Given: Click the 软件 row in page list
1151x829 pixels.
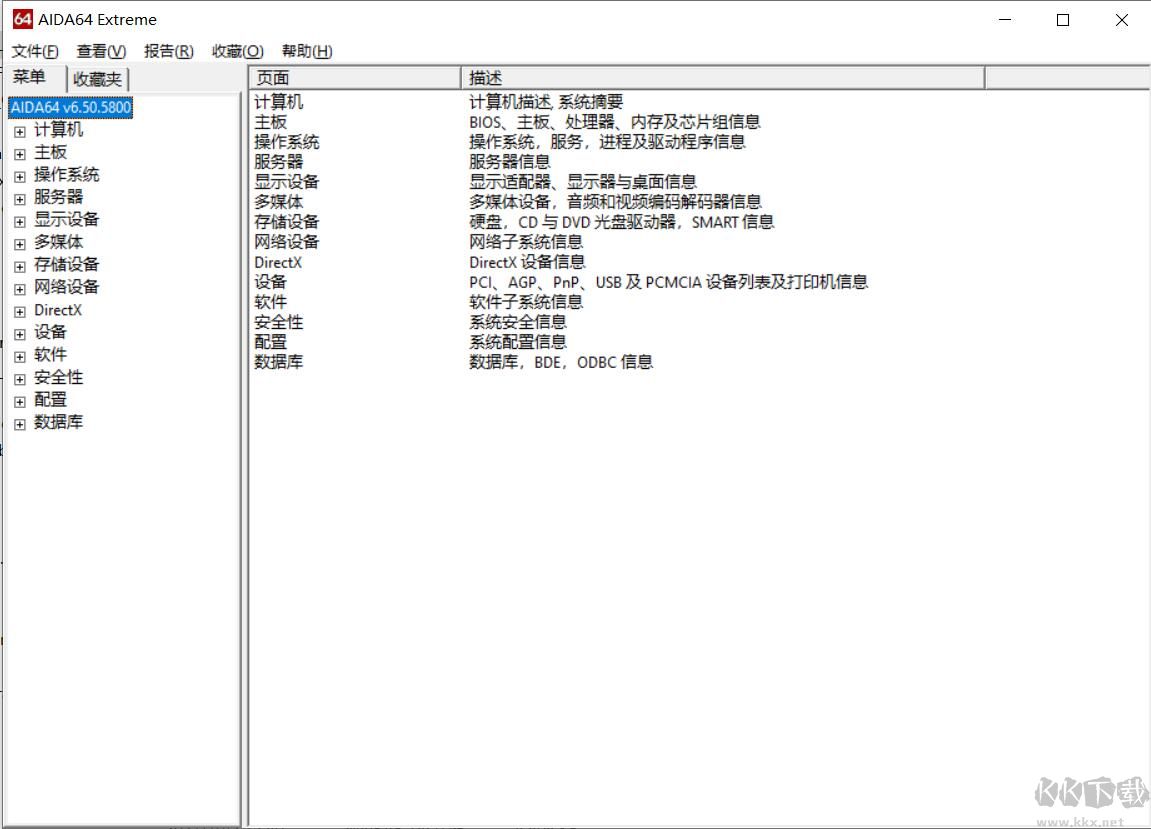Looking at the screenshot, I should tap(271, 302).
